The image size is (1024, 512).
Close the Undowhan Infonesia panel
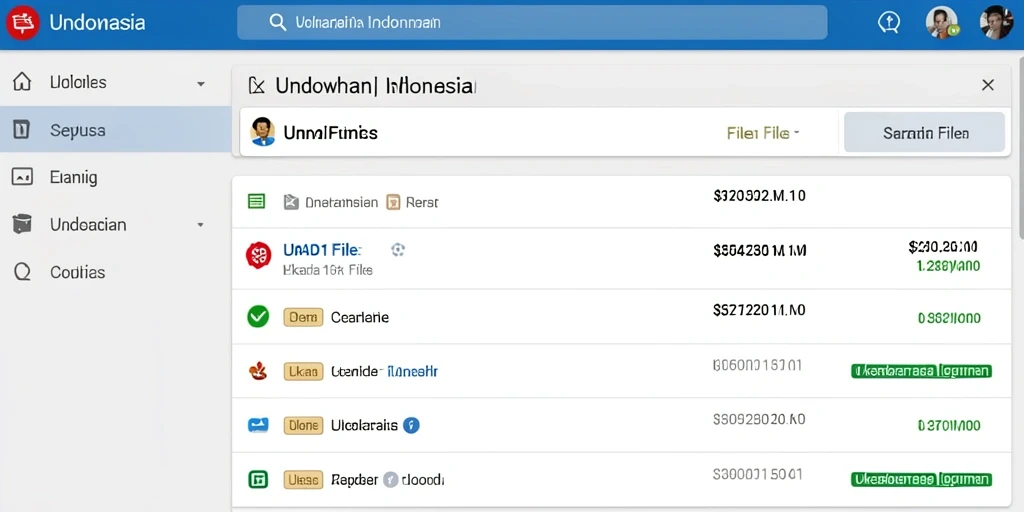988,85
